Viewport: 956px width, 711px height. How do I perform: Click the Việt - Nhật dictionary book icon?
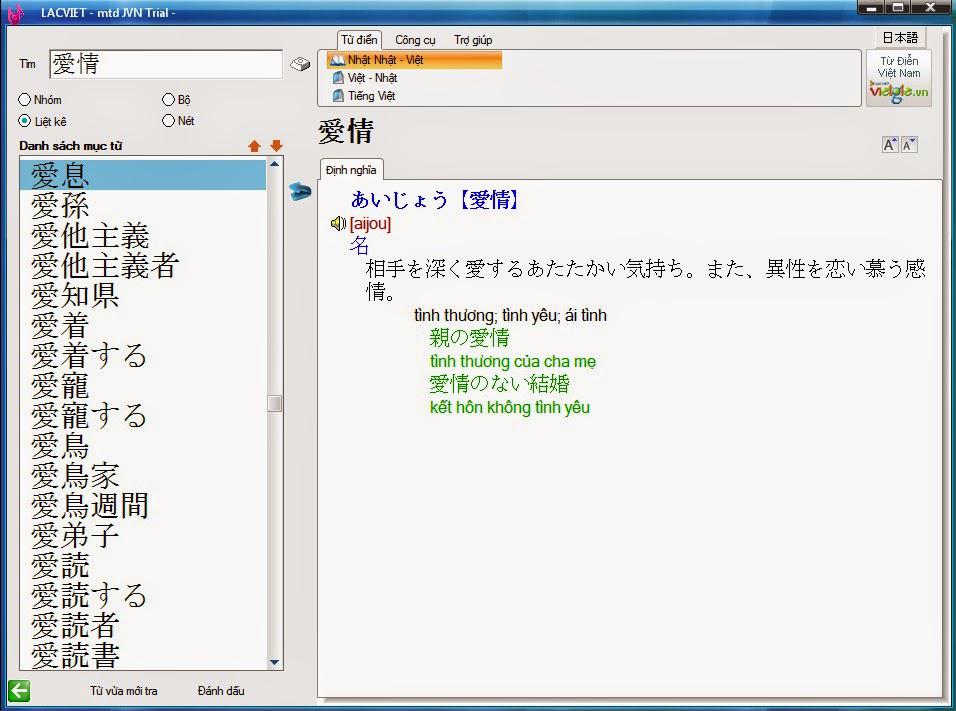338,78
